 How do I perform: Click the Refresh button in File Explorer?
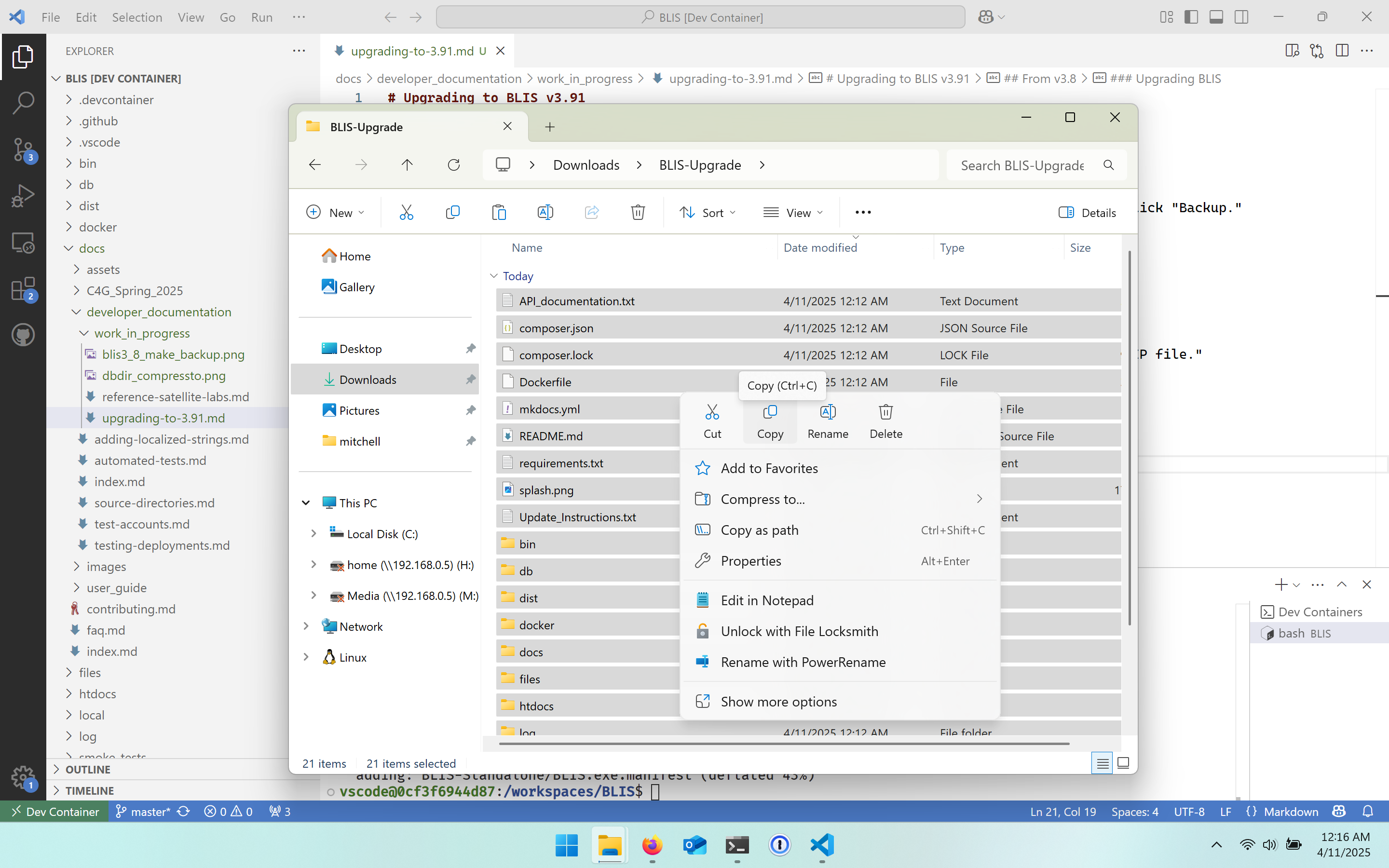pos(453,165)
